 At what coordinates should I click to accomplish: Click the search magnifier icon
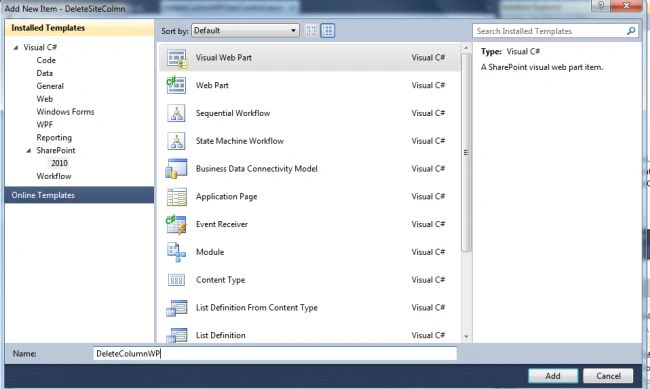(631, 31)
